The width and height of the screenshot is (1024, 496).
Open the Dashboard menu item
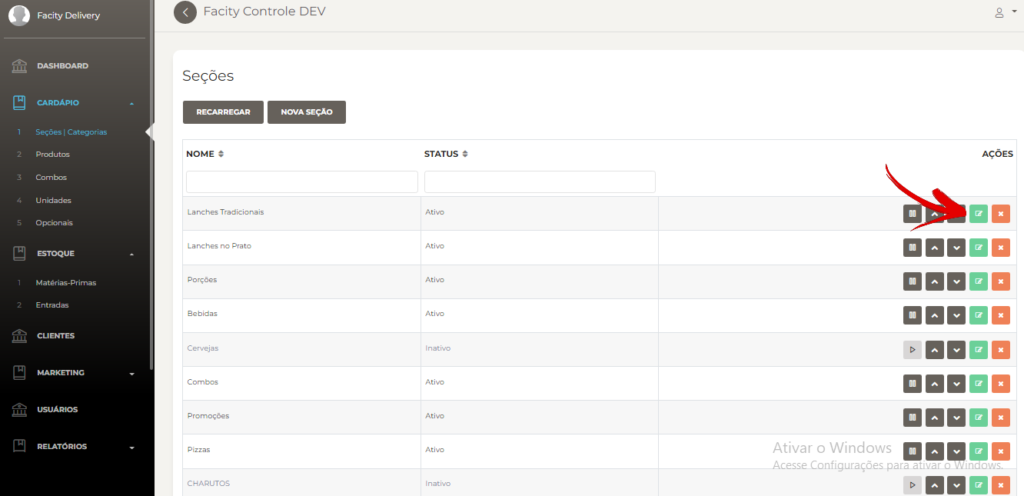[62, 66]
